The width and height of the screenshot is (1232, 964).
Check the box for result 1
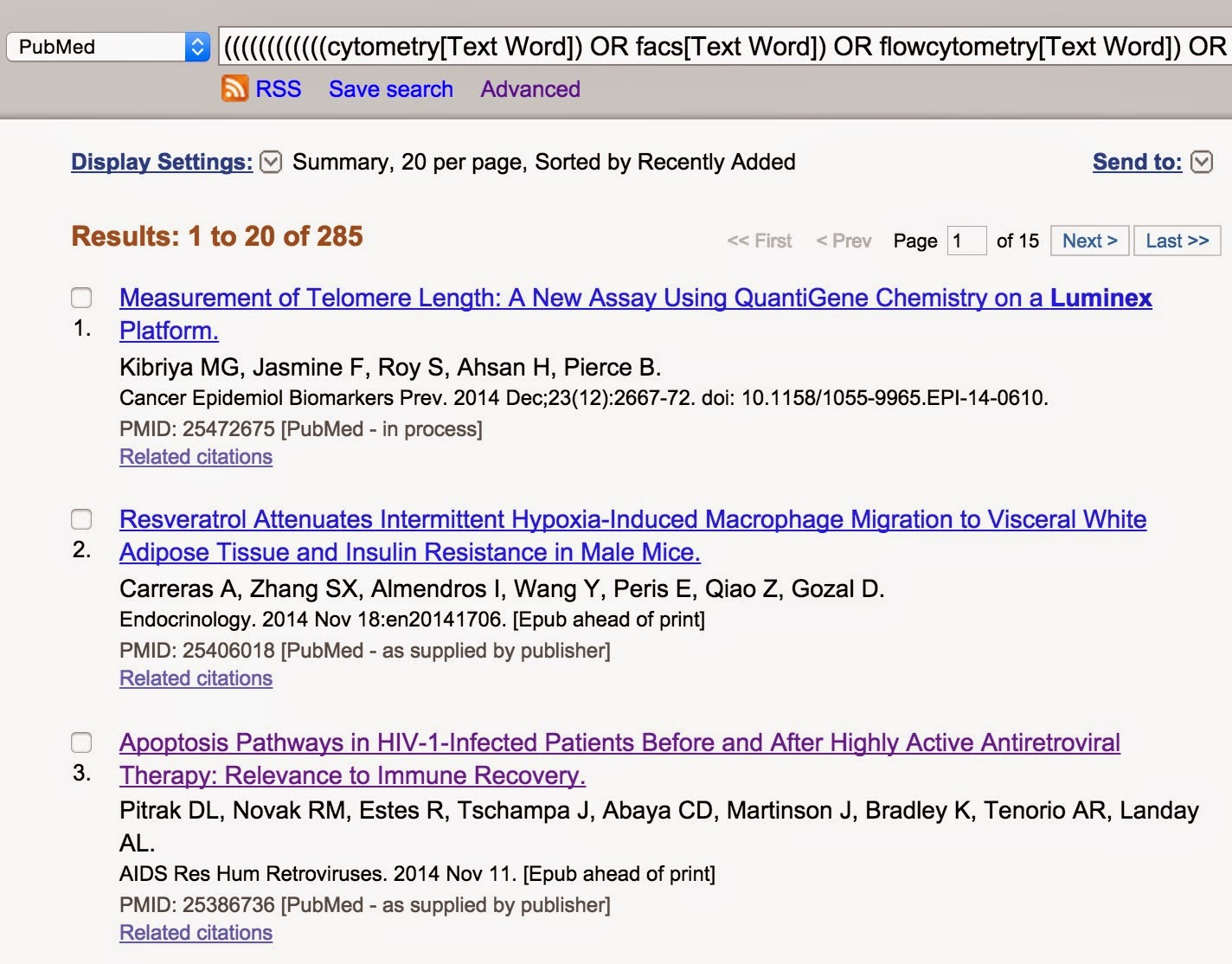coord(81,298)
